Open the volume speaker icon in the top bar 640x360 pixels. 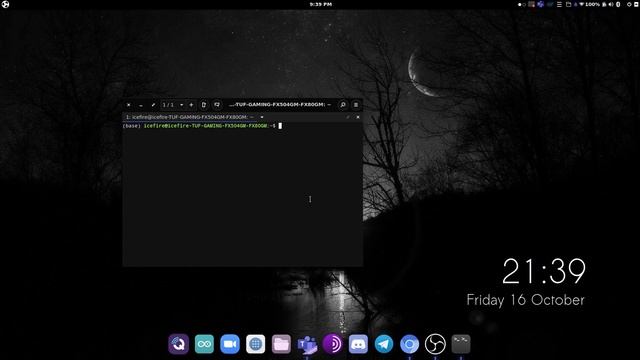pos(611,4)
